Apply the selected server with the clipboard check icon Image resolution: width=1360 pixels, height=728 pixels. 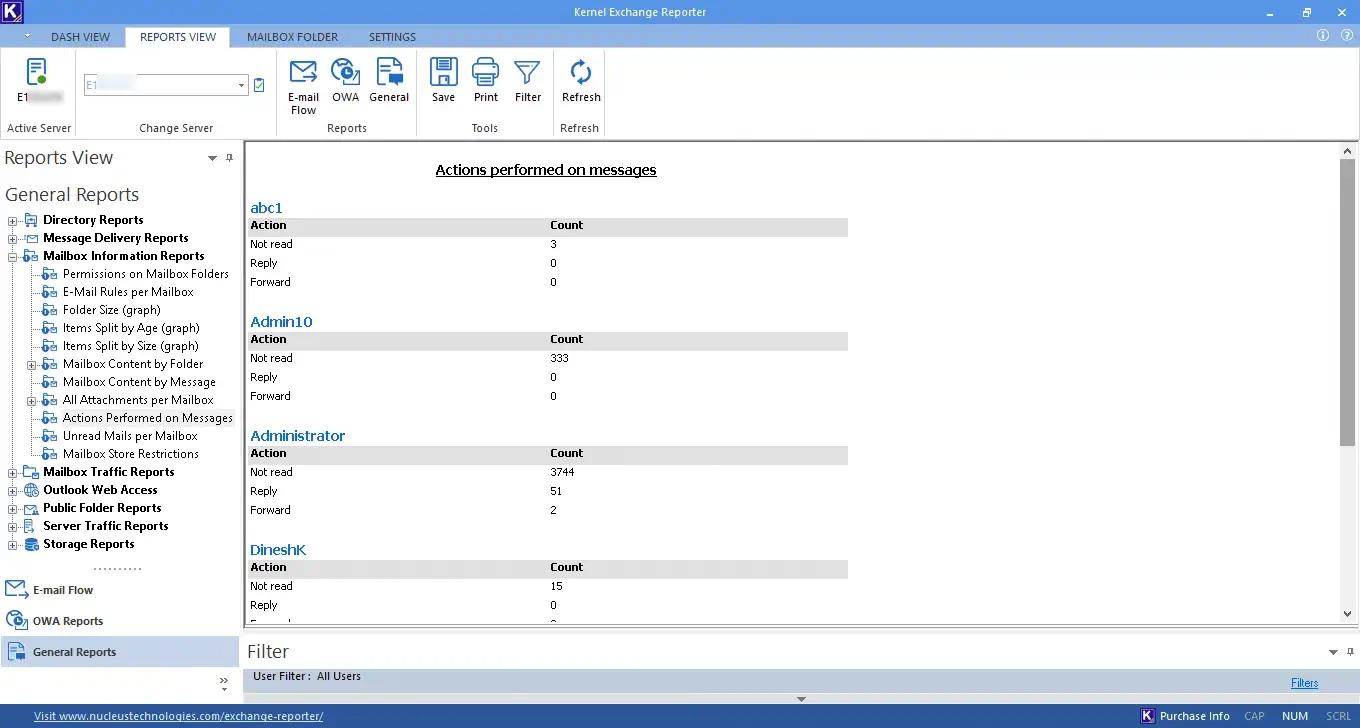point(259,85)
